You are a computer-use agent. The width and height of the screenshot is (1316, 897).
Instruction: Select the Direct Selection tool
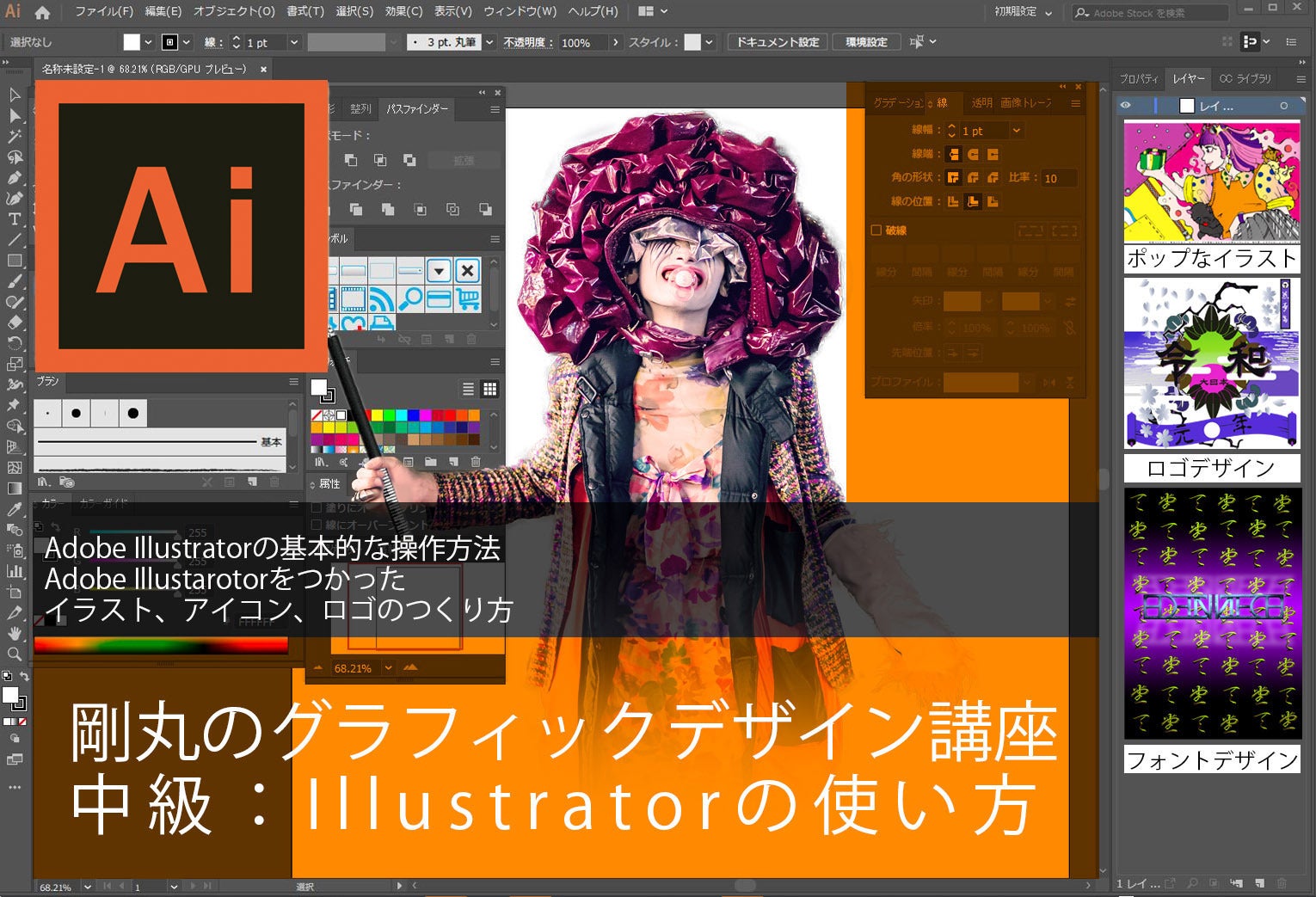point(15,115)
